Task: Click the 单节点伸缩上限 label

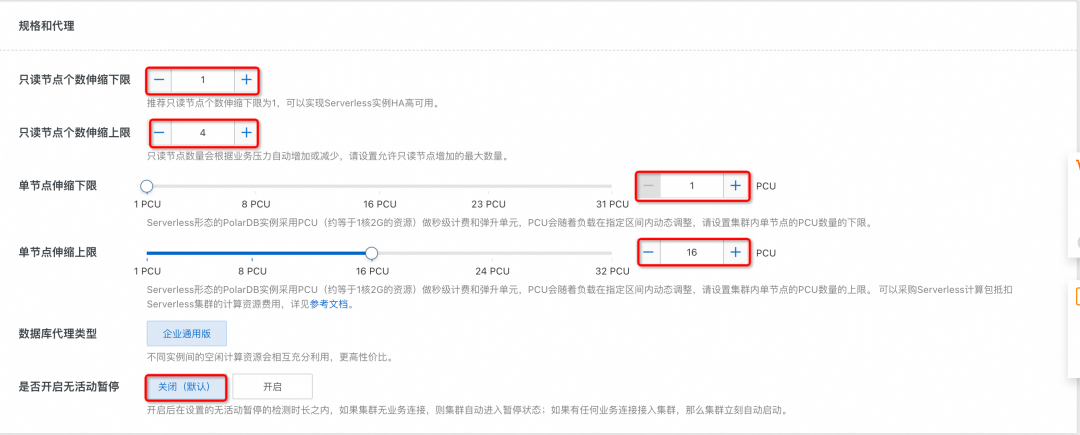Action: click(57, 253)
